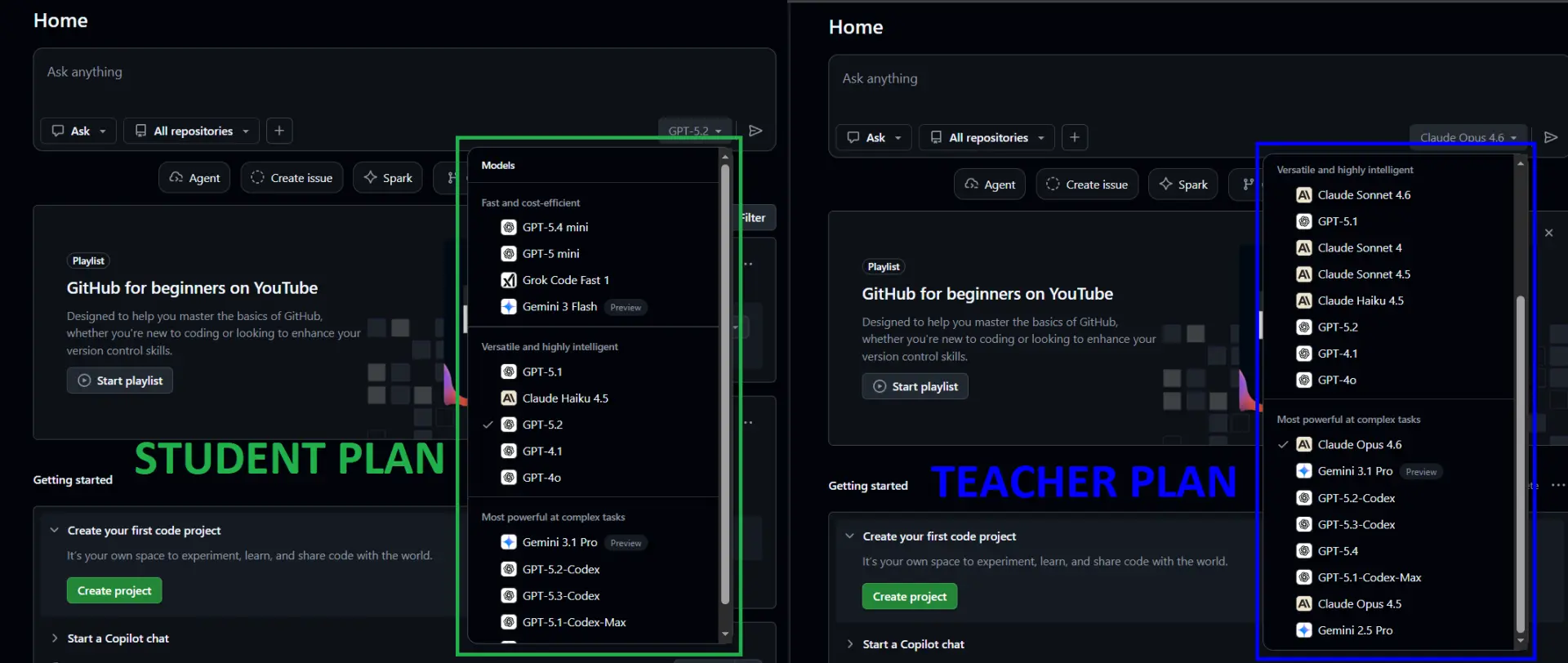Click the Anthropic logo beside Claude Sonnet 4

pyautogui.click(x=1304, y=247)
